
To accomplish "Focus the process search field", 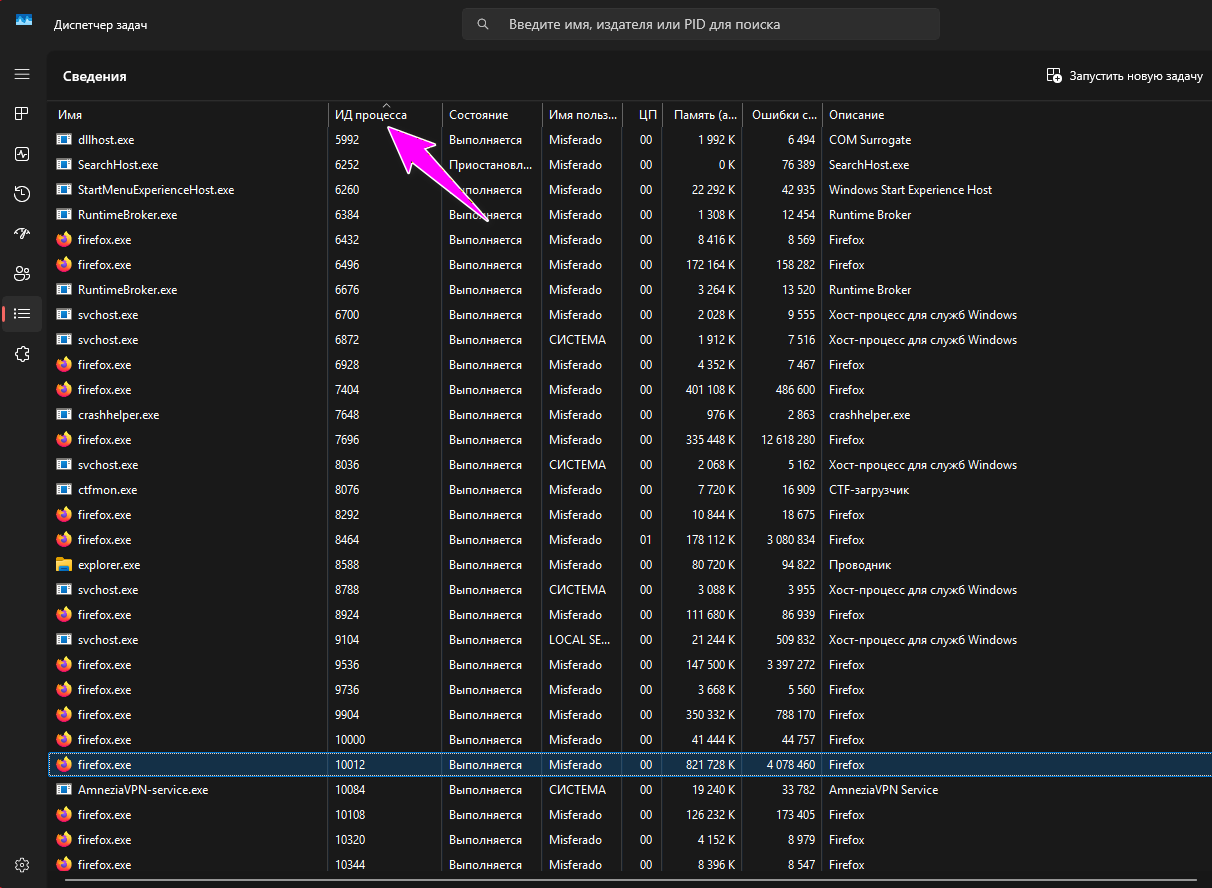I will (x=700, y=24).
